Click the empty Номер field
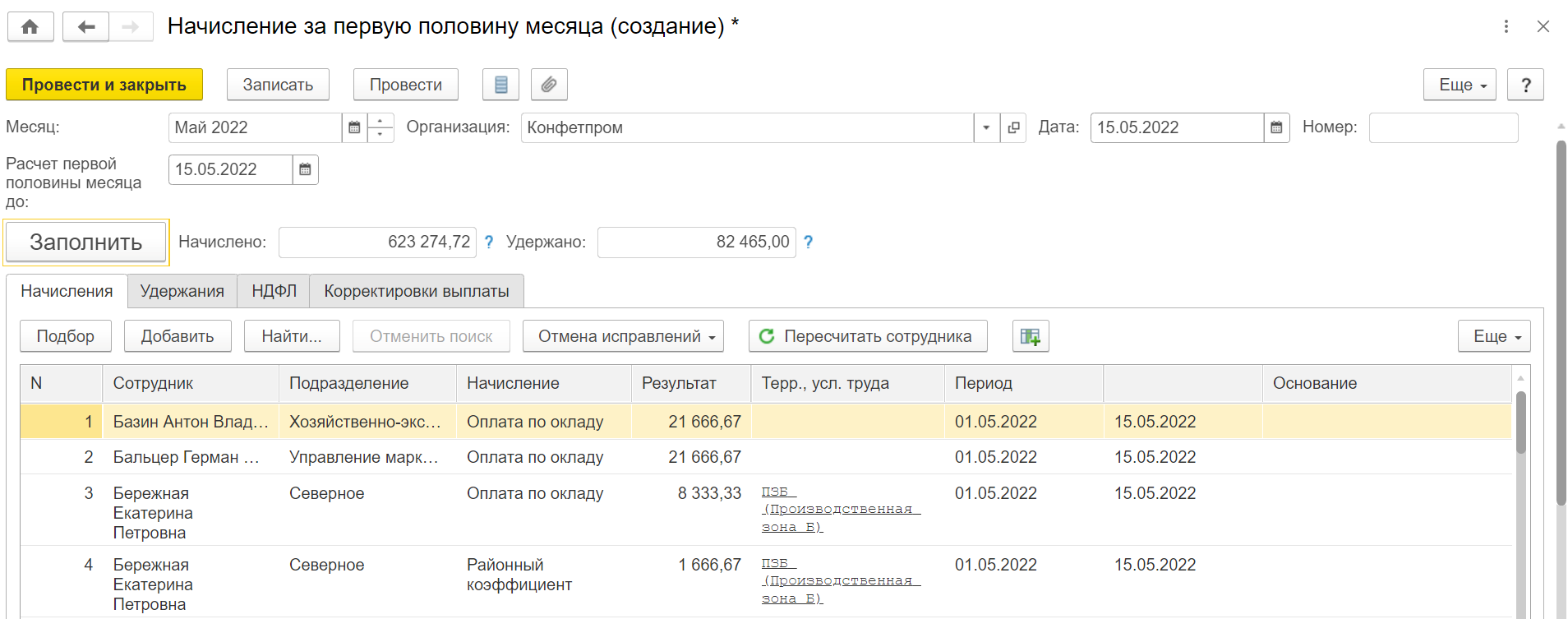Viewport: 1568px width, 619px height. (1443, 127)
